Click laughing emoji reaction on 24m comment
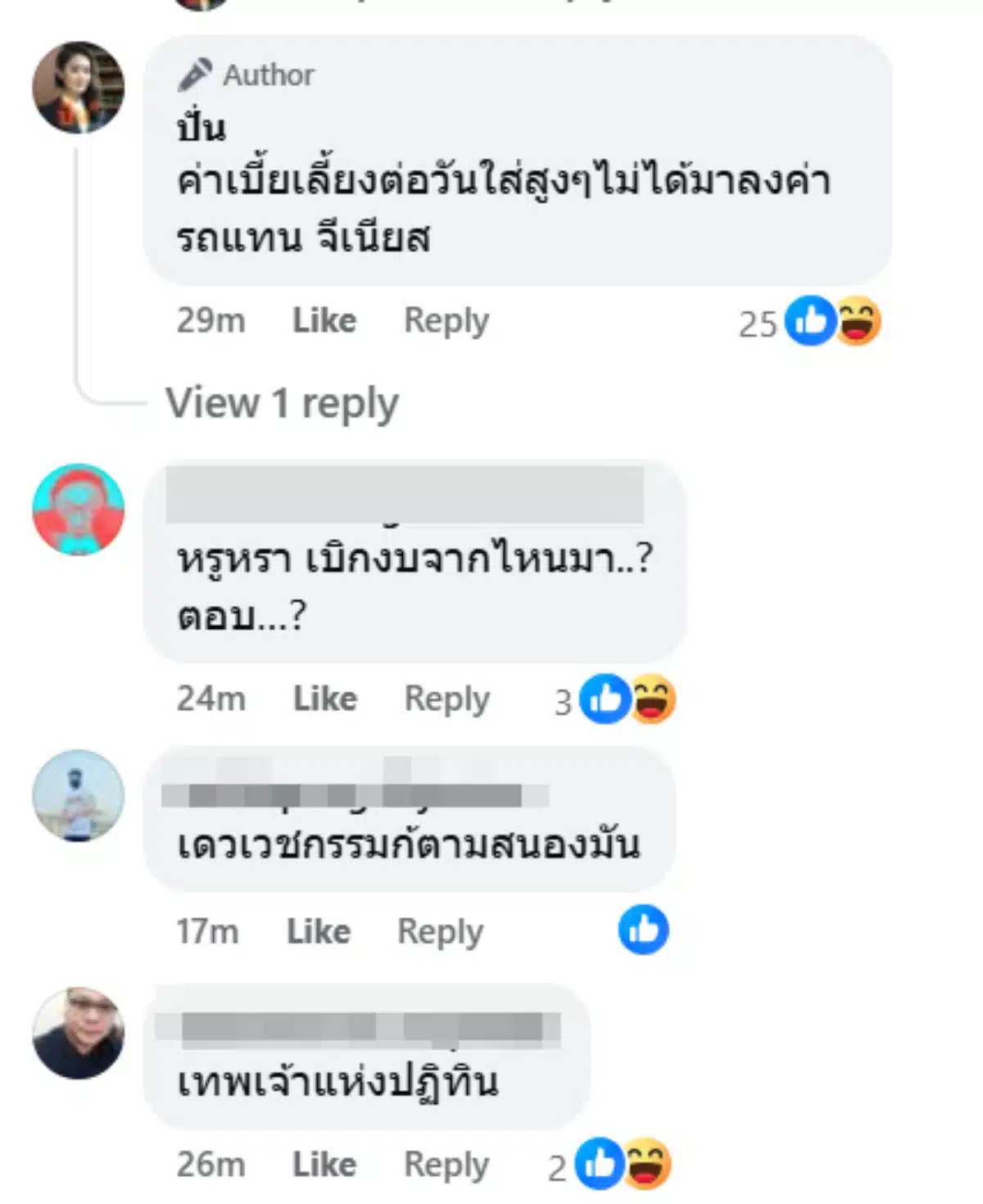 tap(653, 699)
